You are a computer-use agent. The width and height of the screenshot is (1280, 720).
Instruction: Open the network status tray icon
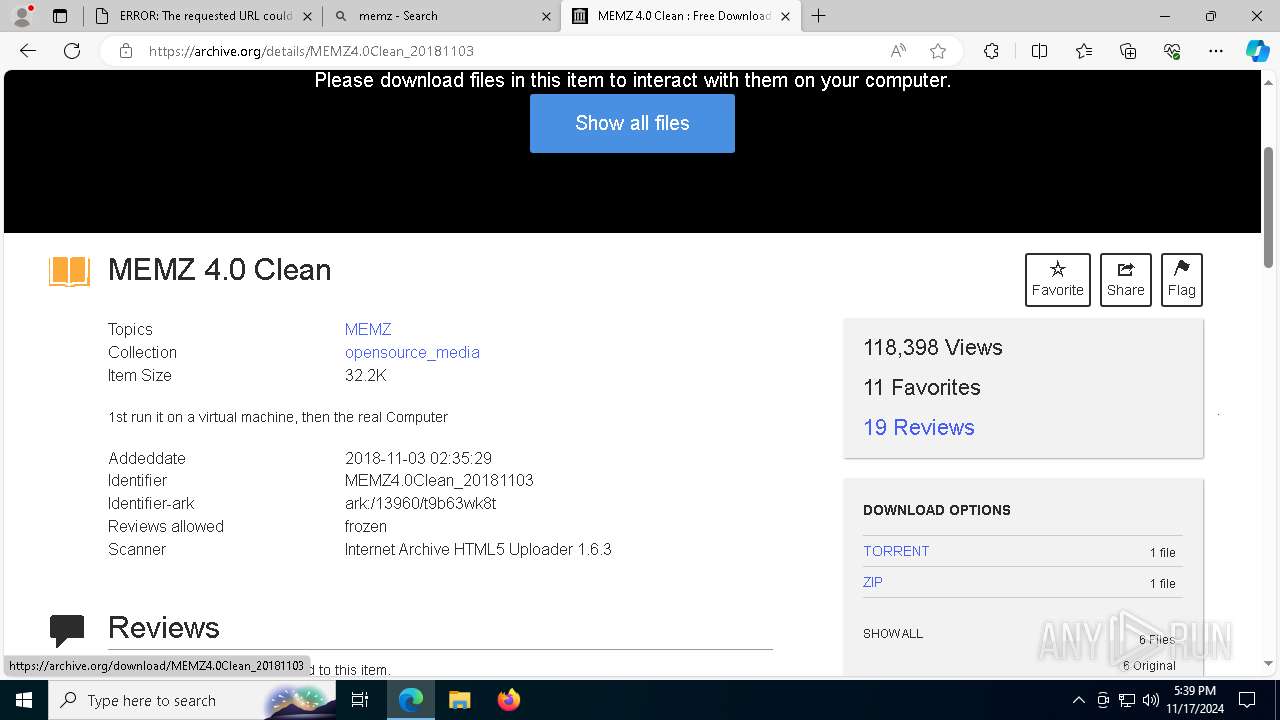click(x=1127, y=700)
